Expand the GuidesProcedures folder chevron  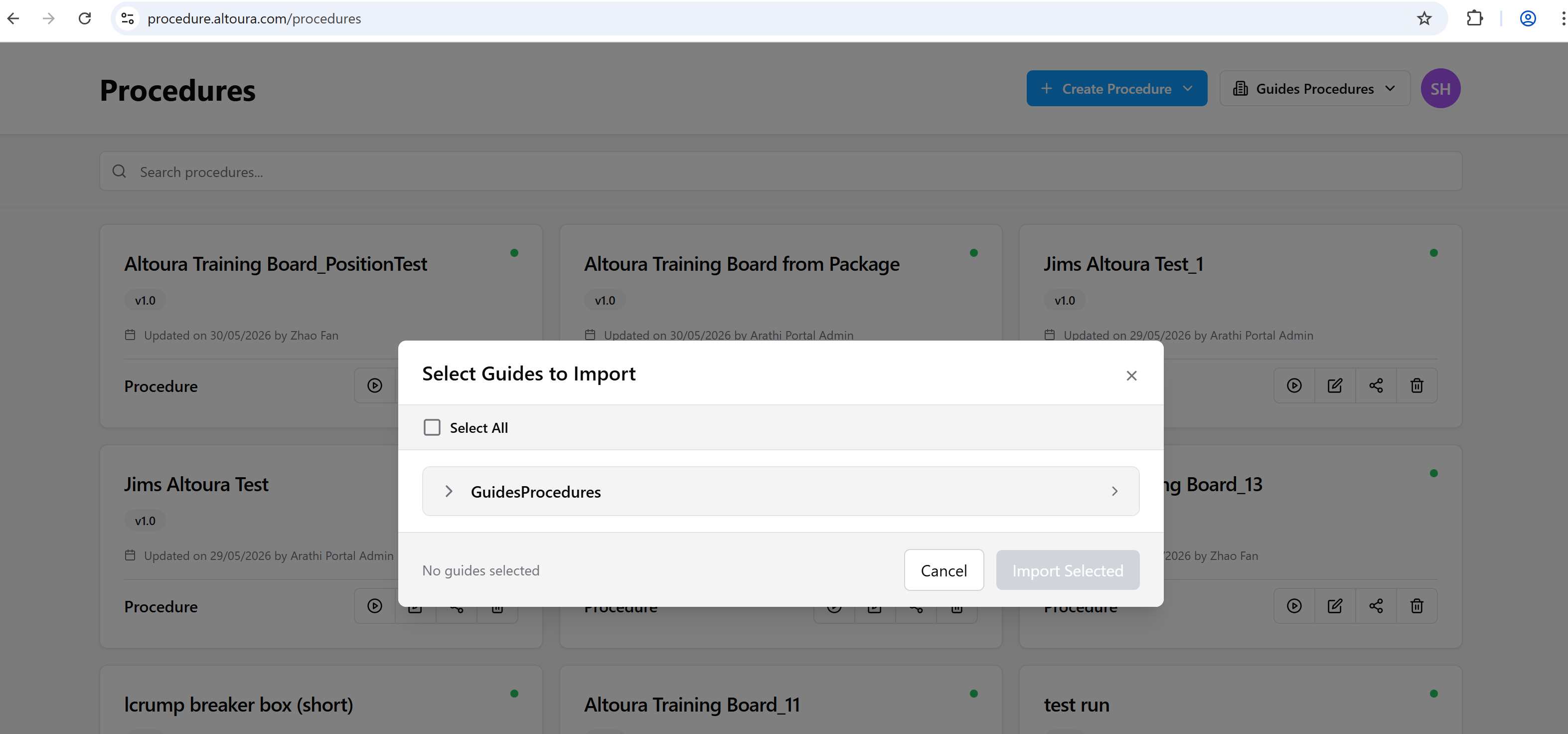tap(449, 491)
